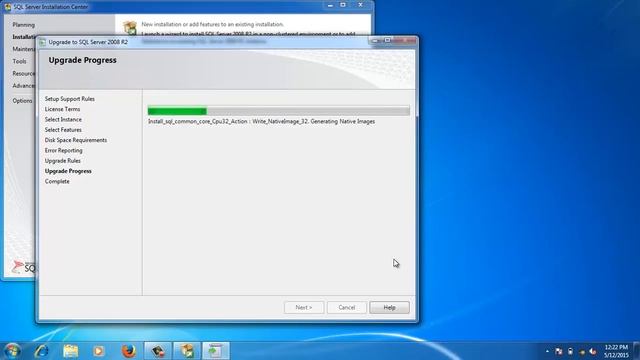Select the Error Reporting step
Screen dimensions: 640x360
64,150
